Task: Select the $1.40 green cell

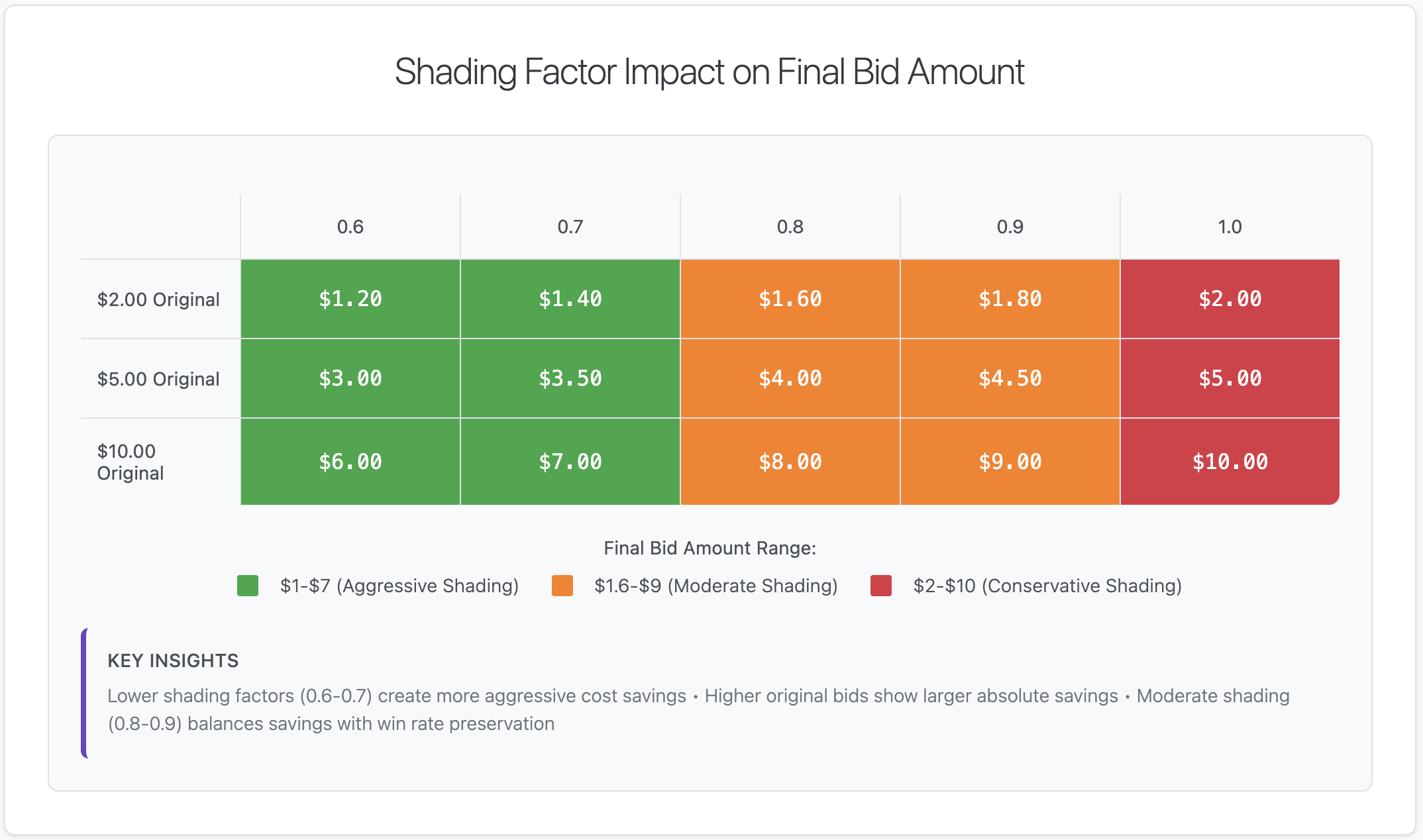Action: (570, 299)
